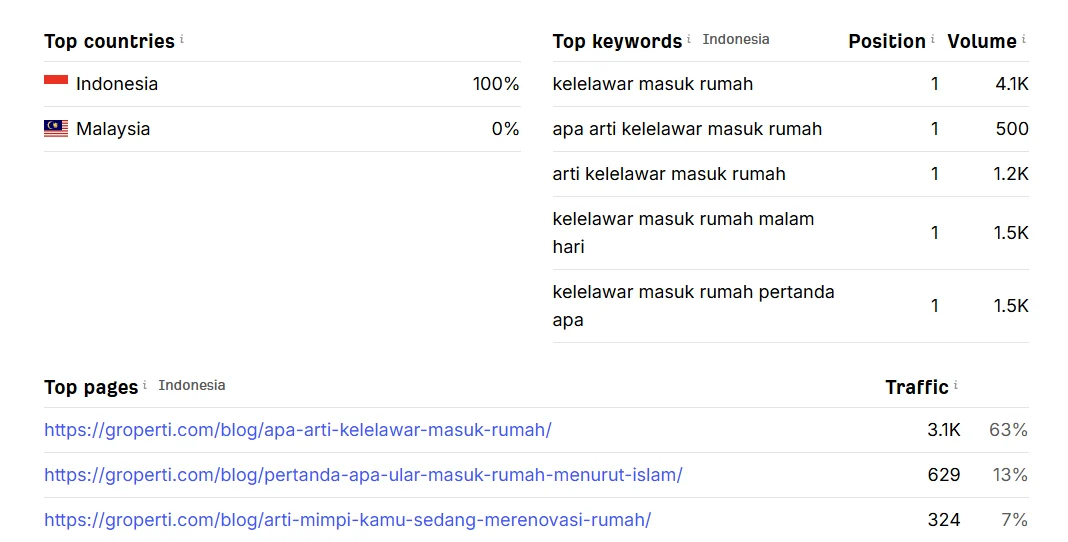This screenshot has width=1068, height=542.
Task: Open the apa-arti-kelelawar-masuk-rumah blog link
Action: [298, 430]
